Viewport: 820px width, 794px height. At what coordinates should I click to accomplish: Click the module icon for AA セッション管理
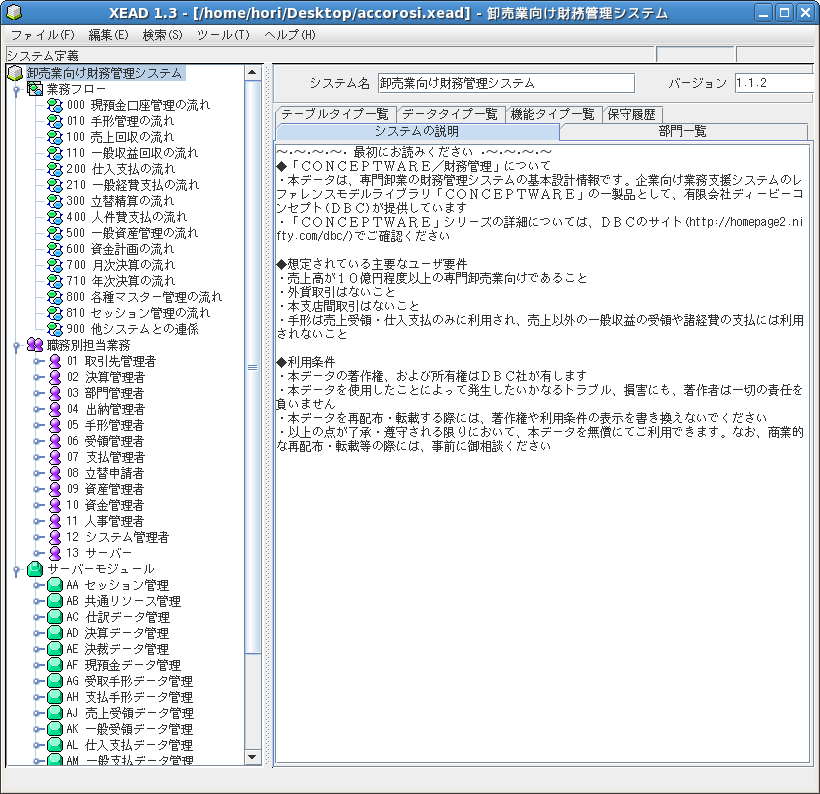coord(55,585)
